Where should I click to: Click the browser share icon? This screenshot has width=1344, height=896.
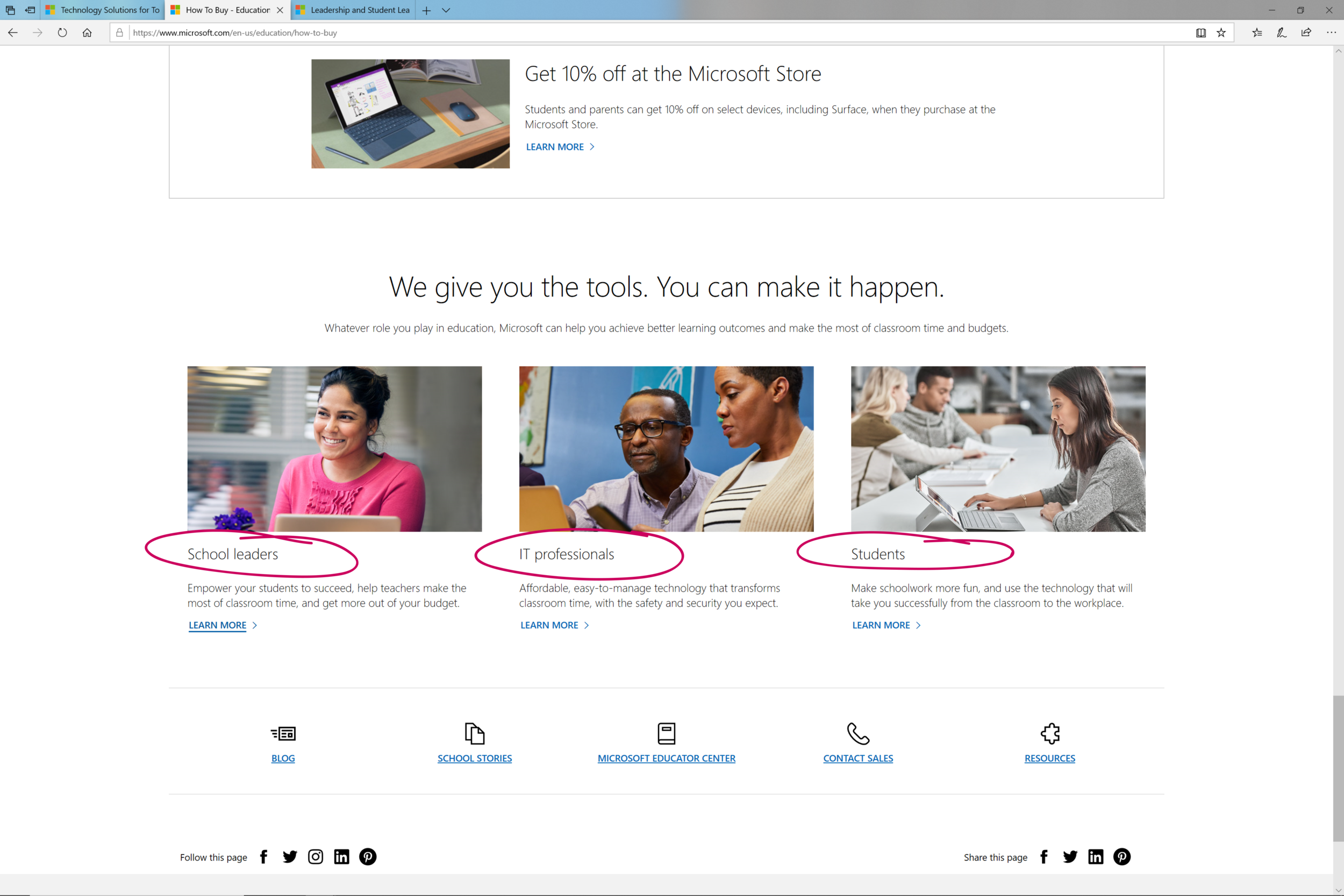click(1306, 33)
